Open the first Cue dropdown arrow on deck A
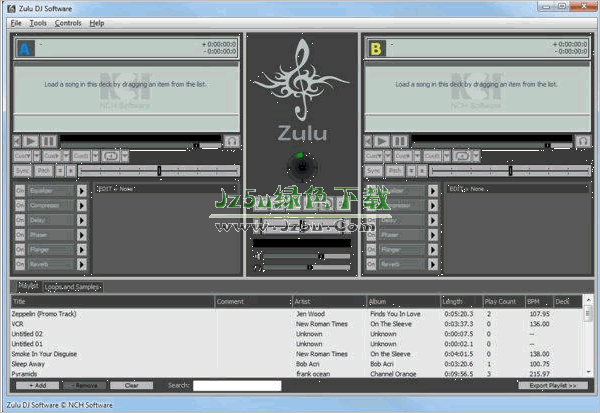Image resolution: width=600 pixels, height=413 pixels. 37,156
